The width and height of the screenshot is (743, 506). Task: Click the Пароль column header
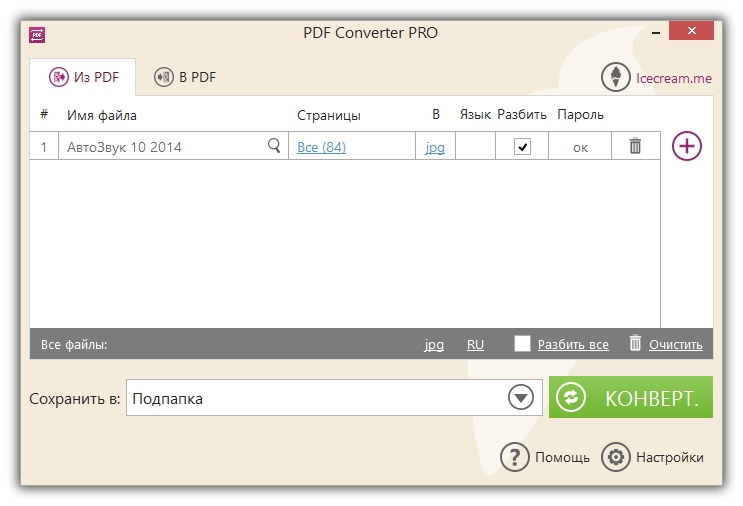pyautogui.click(x=580, y=115)
